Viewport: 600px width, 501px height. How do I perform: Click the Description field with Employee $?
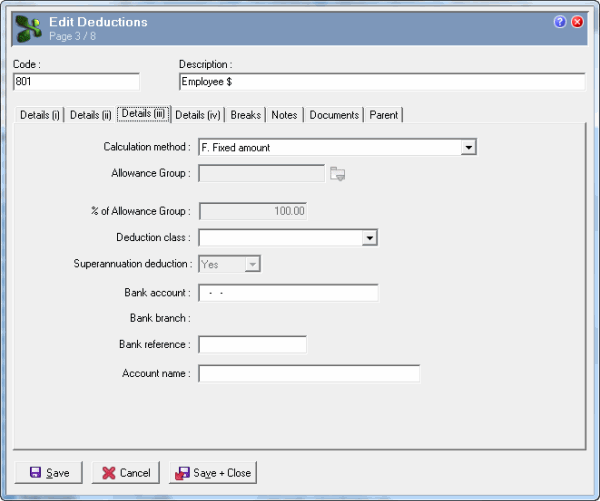pyautogui.click(x=382, y=82)
